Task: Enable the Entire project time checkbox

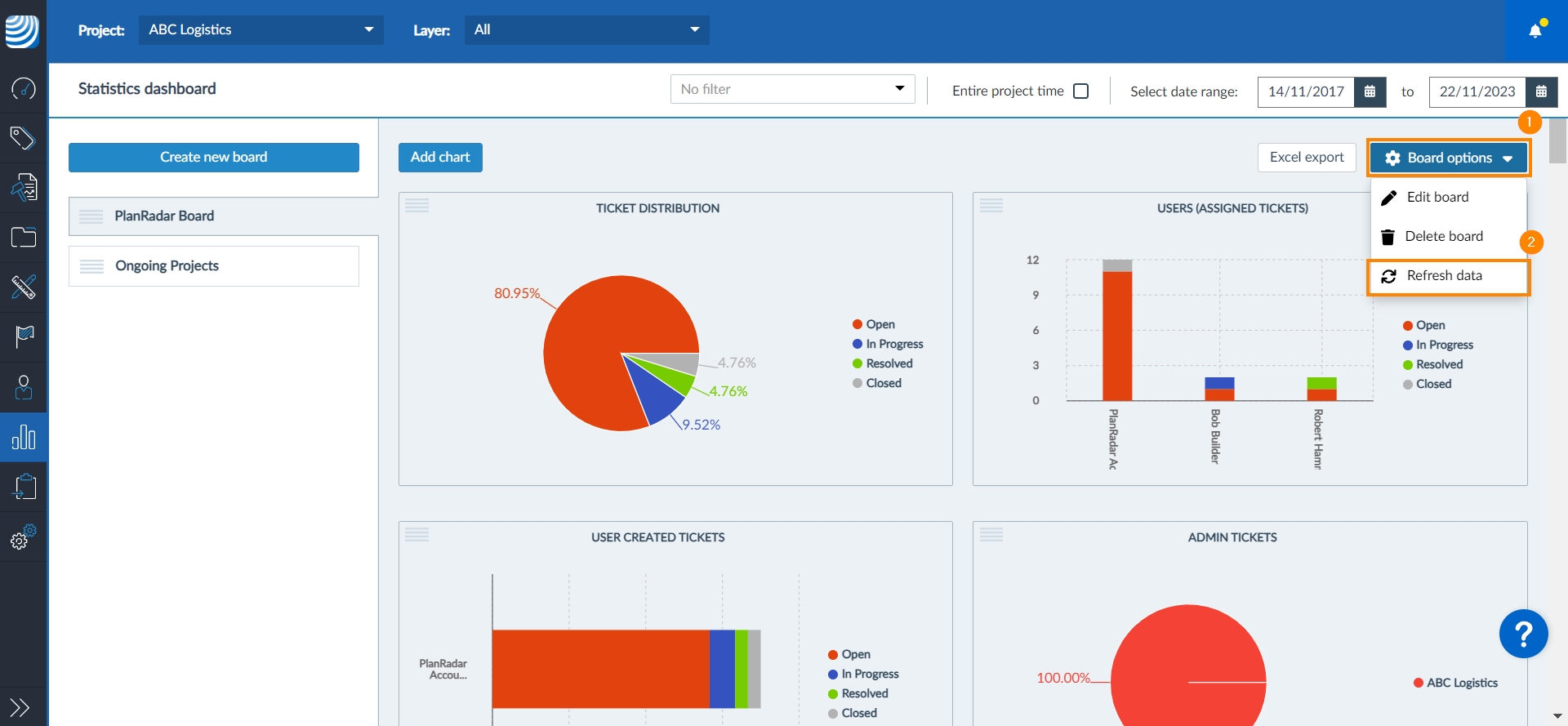Action: point(1080,91)
